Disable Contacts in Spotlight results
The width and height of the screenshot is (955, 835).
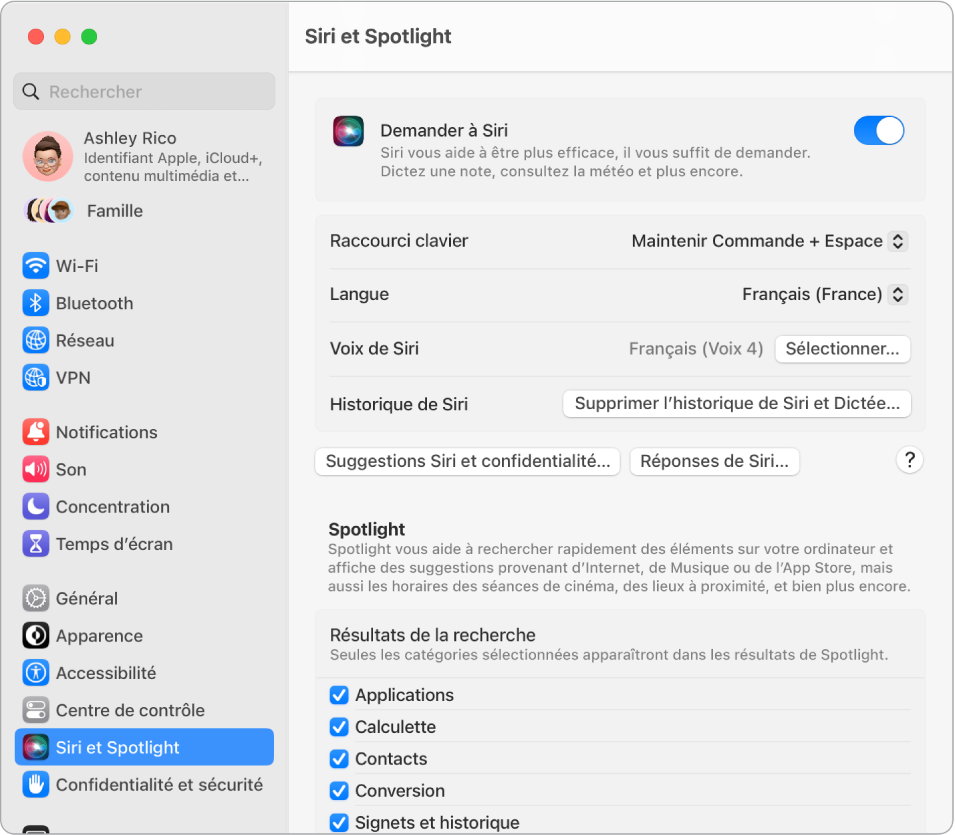pyautogui.click(x=339, y=759)
